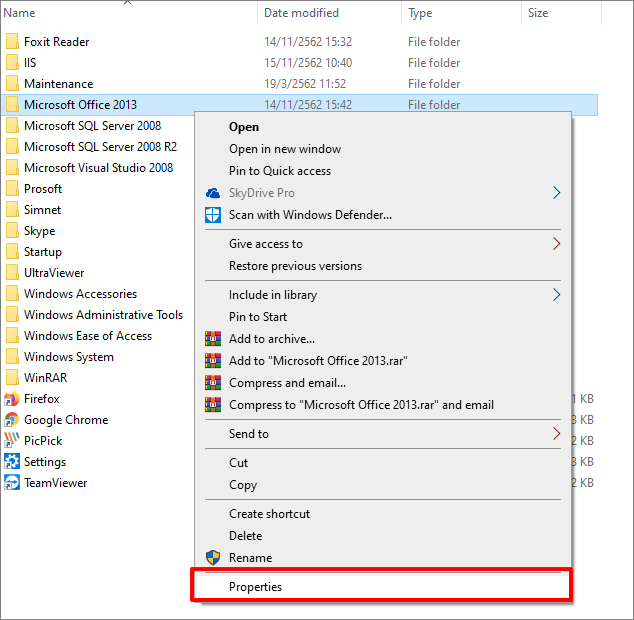Click the Settings gear shortcut icon

click(x=12, y=462)
